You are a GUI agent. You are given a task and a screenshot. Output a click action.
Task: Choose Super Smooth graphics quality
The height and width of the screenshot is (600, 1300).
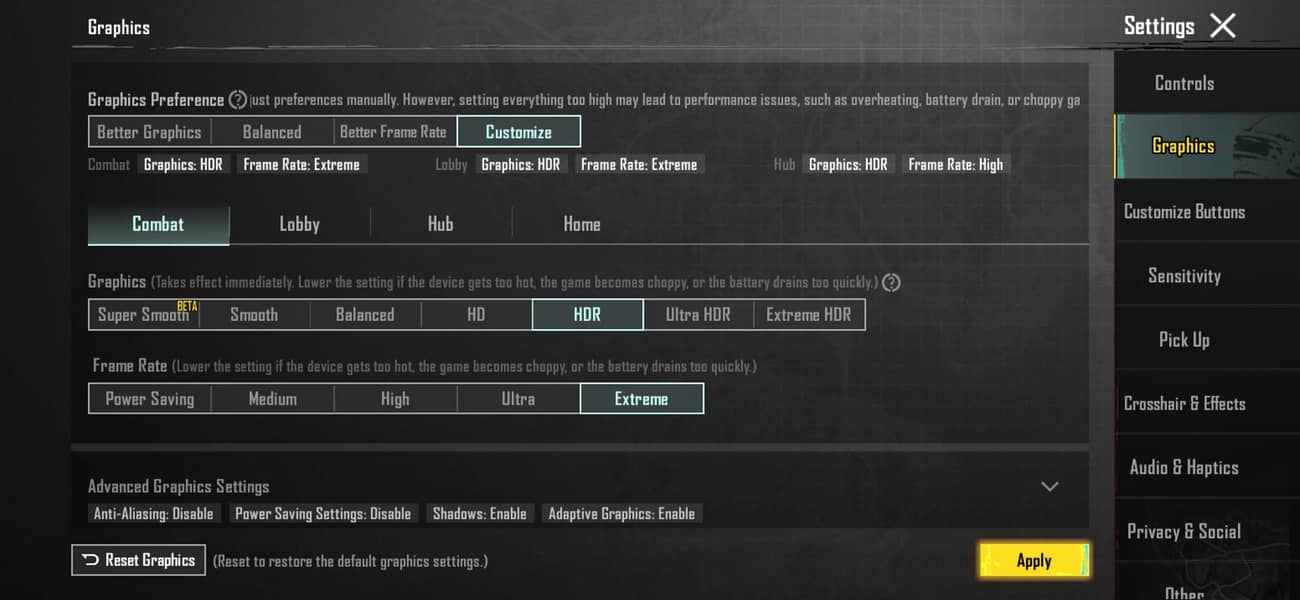pyautogui.click(x=144, y=315)
